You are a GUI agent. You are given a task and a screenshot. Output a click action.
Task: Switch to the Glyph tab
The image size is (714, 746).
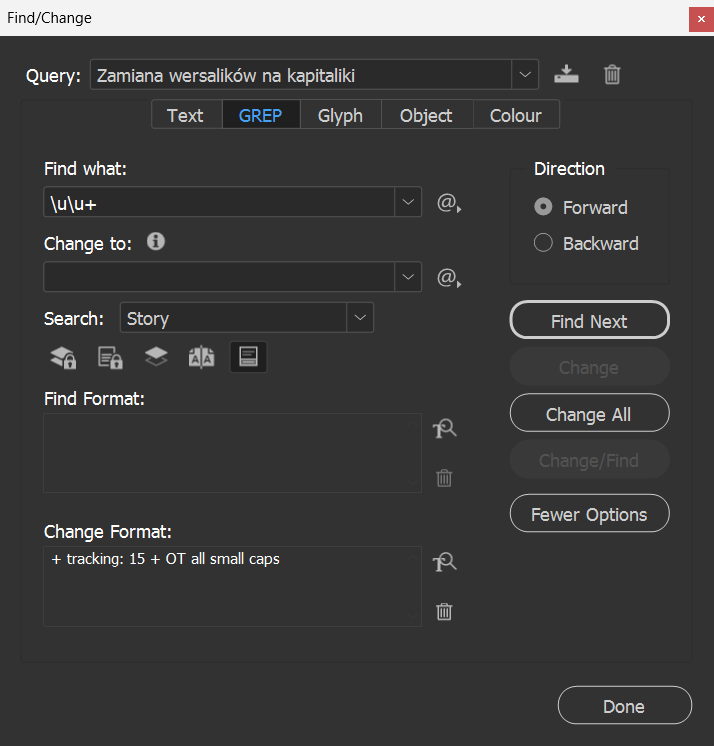pos(340,115)
